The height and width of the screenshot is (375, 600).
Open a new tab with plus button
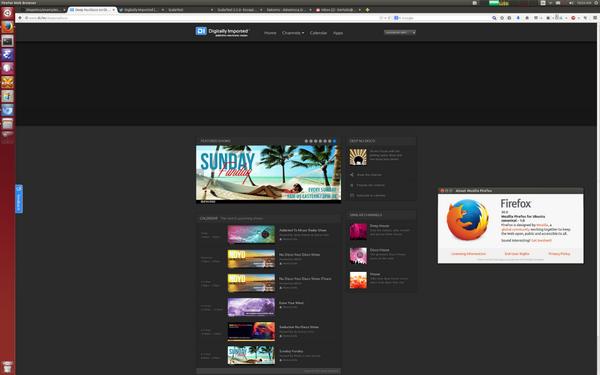click(x=367, y=10)
